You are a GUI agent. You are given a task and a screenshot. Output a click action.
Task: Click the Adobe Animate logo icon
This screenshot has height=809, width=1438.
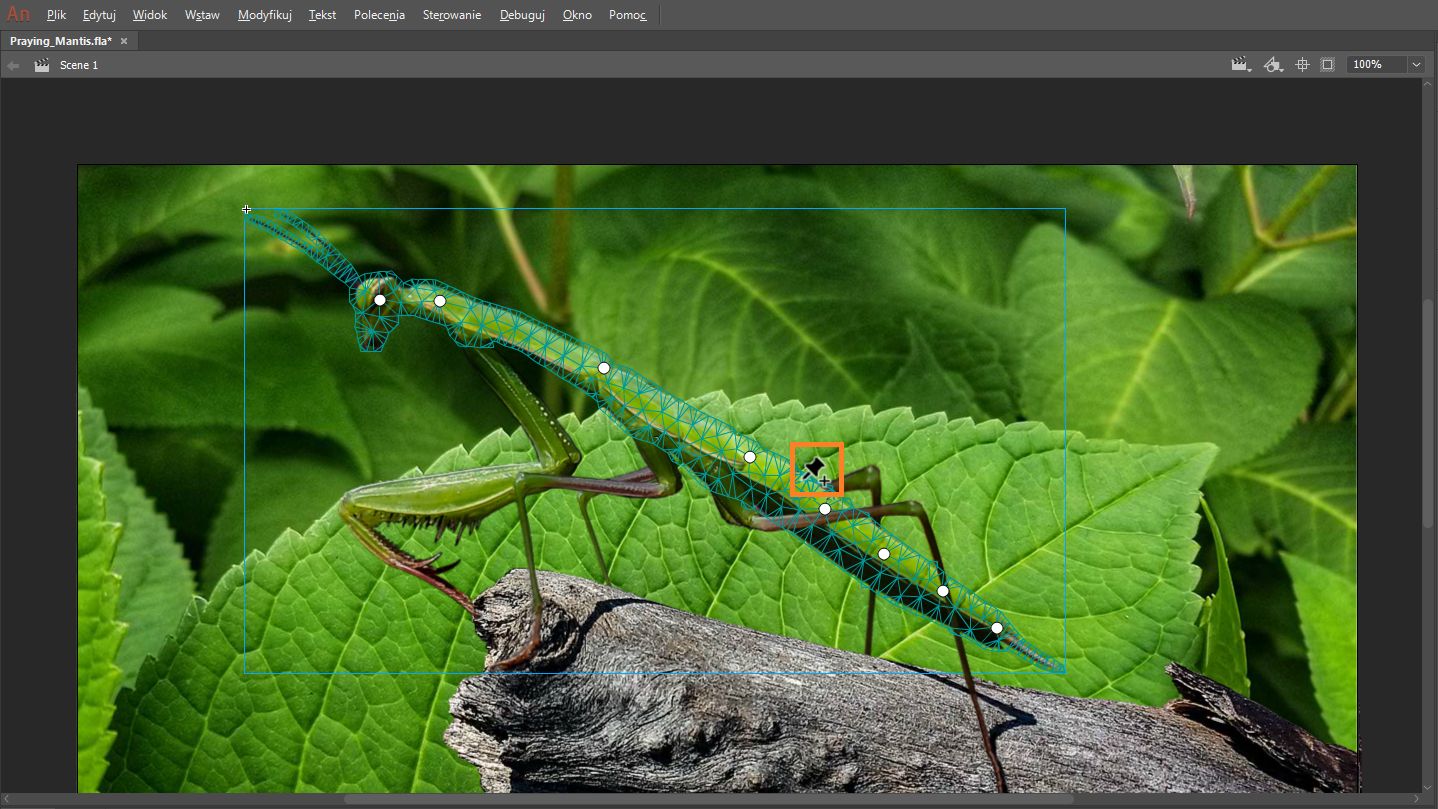point(18,15)
